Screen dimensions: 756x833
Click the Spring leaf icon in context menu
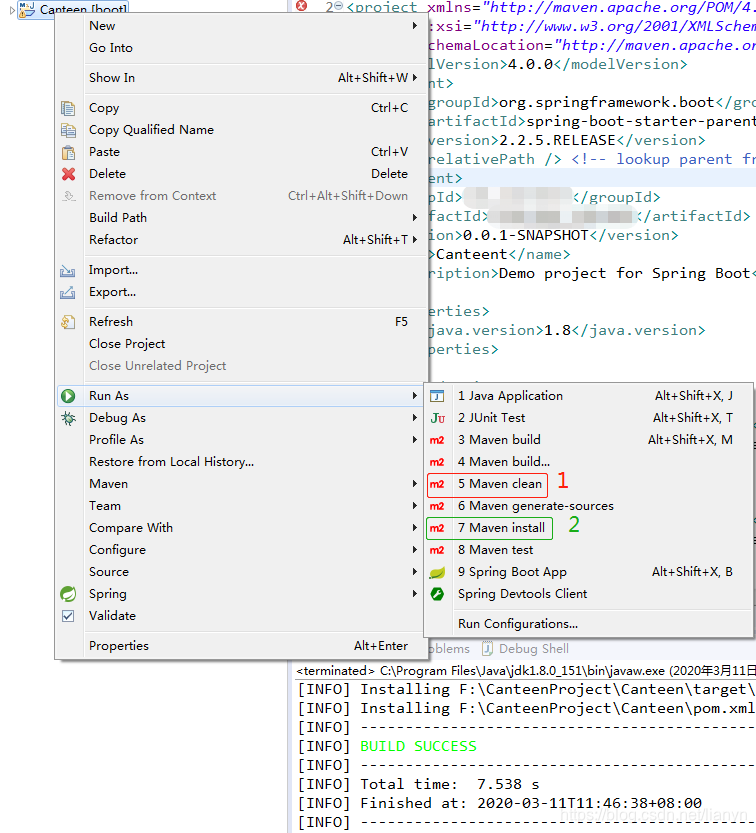point(68,594)
